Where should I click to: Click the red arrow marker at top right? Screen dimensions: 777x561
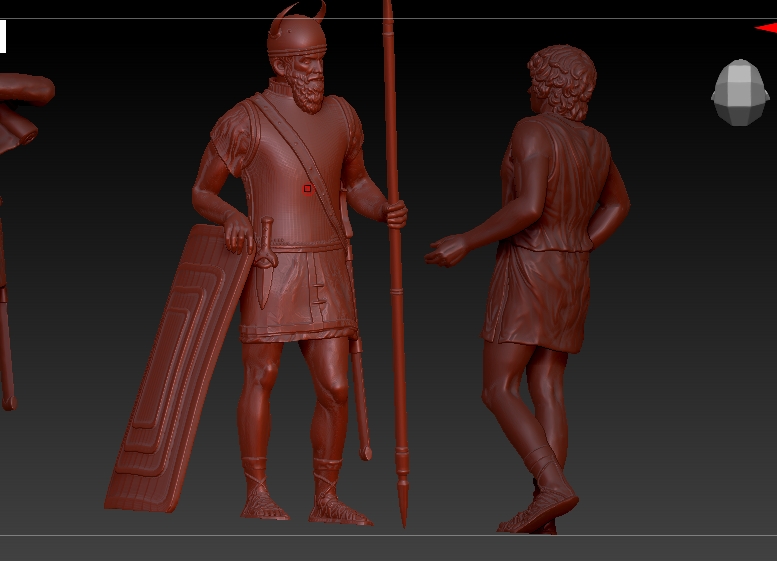point(765,28)
